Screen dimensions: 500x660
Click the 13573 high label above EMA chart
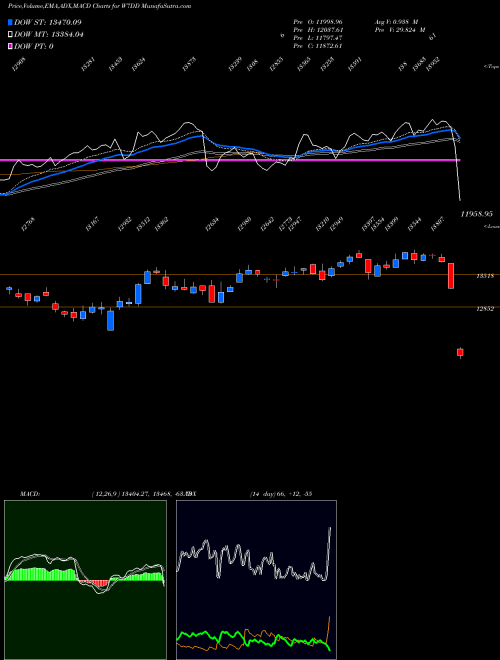coord(190,64)
